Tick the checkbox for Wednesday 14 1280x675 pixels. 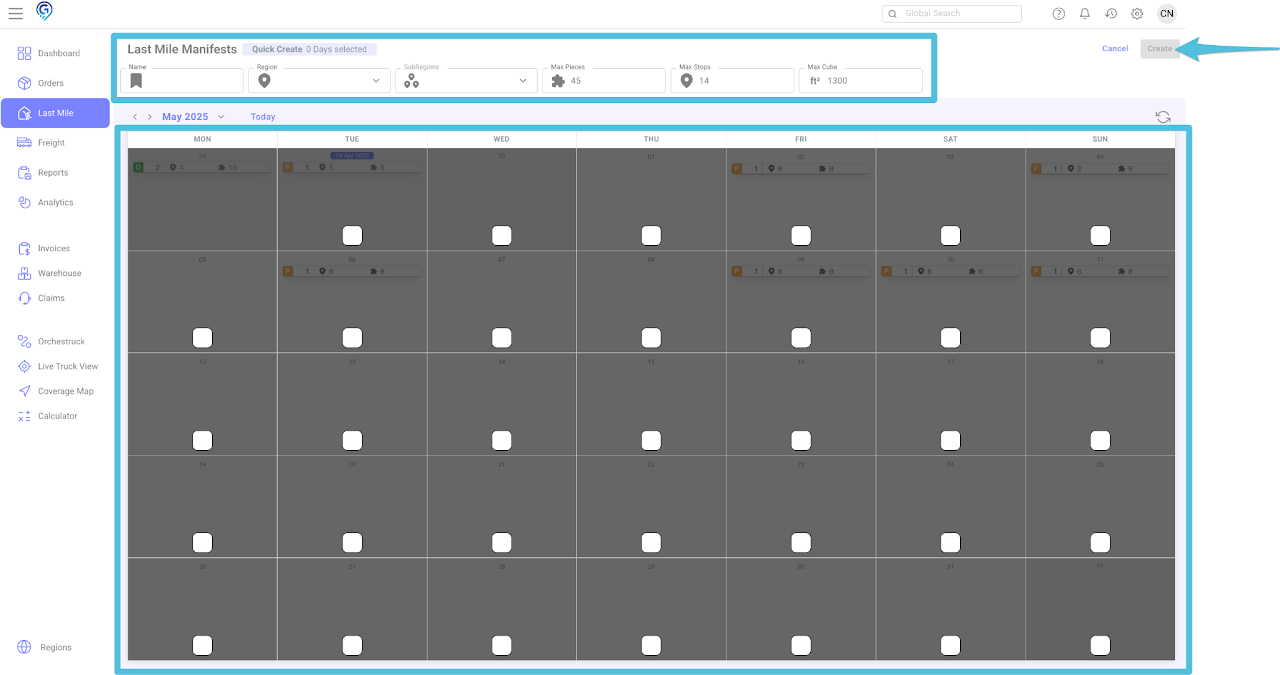[x=502, y=440]
